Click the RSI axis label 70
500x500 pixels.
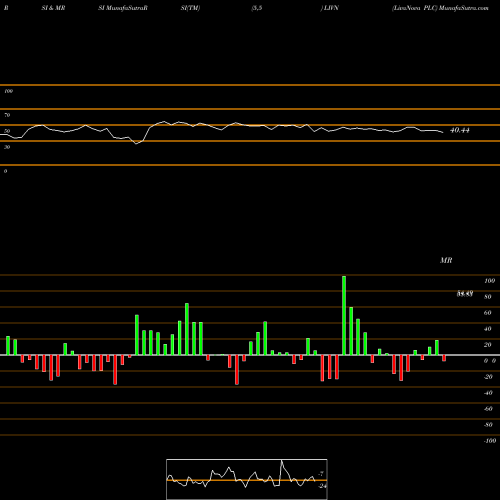tap(7, 115)
